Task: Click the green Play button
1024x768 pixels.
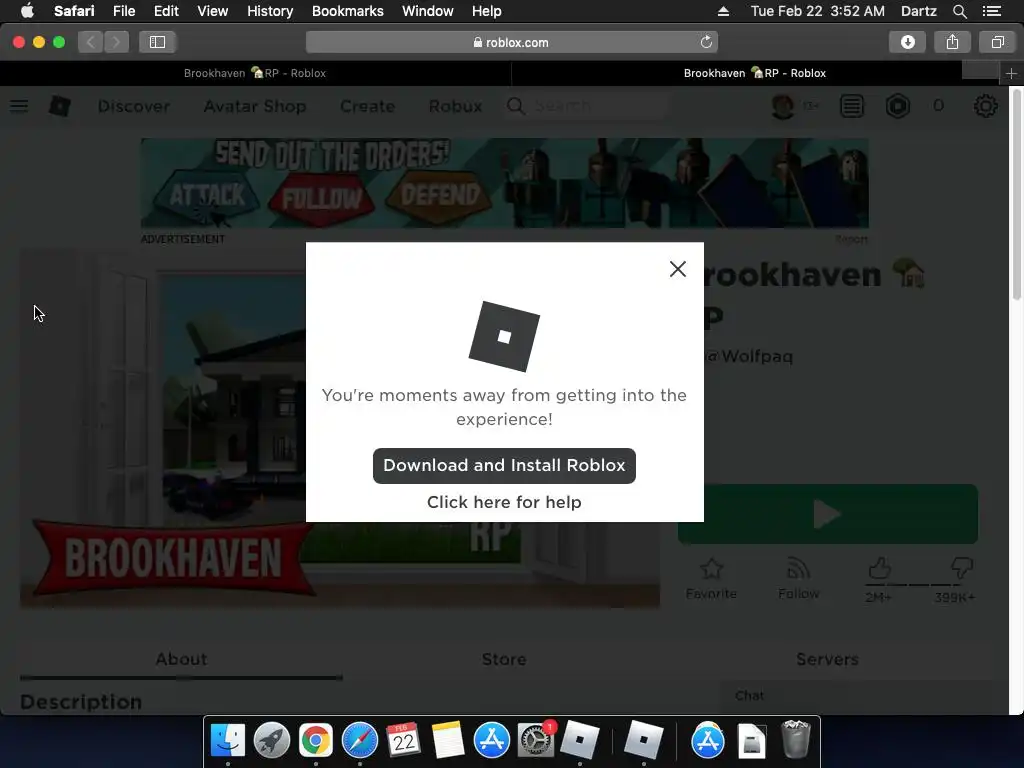Action: (827, 514)
